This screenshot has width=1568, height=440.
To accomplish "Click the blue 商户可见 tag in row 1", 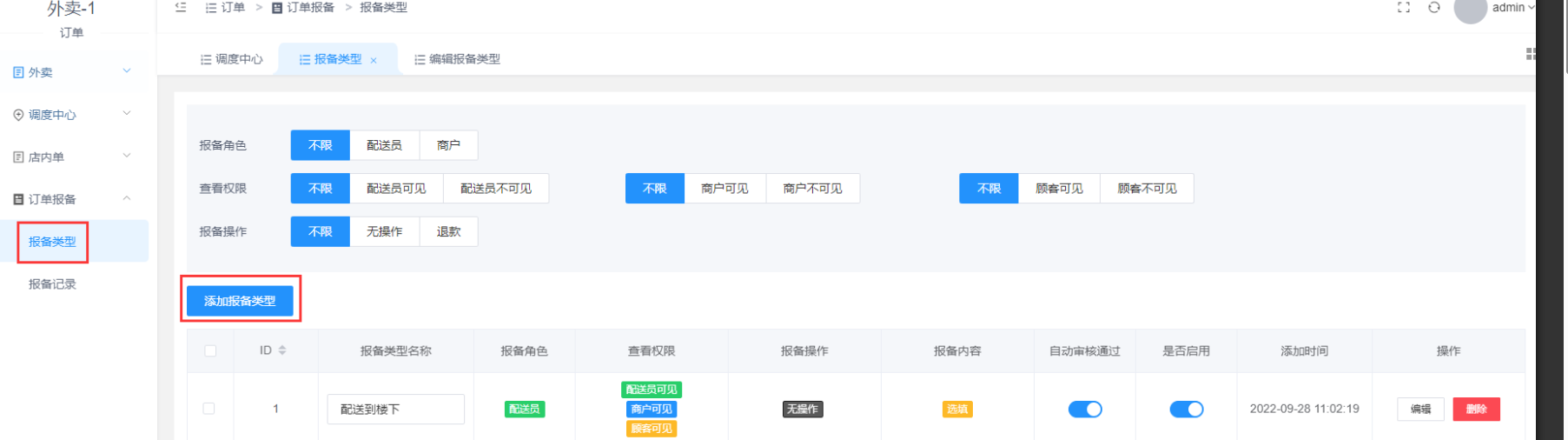I will [652, 409].
